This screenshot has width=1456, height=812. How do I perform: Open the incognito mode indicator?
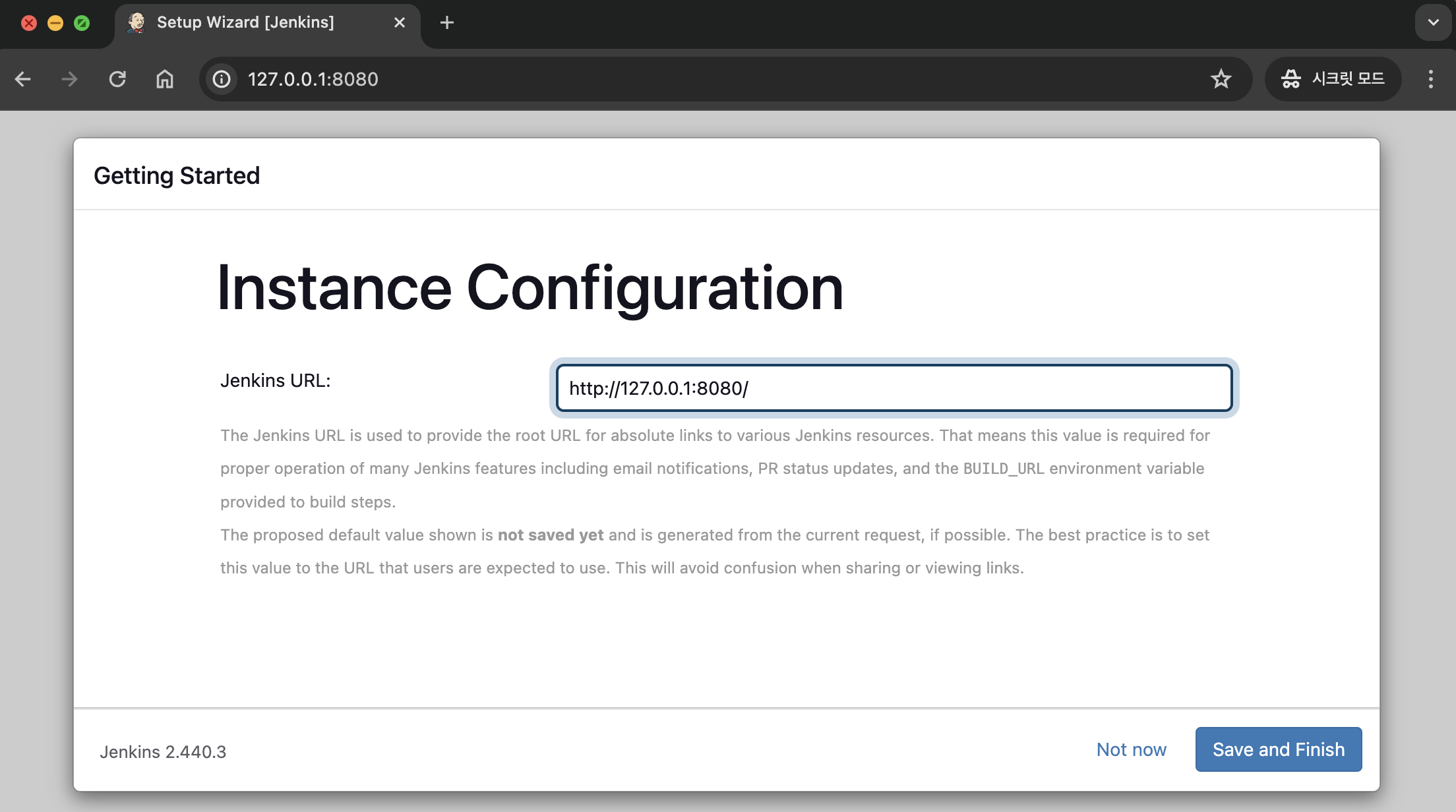point(1333,79)
